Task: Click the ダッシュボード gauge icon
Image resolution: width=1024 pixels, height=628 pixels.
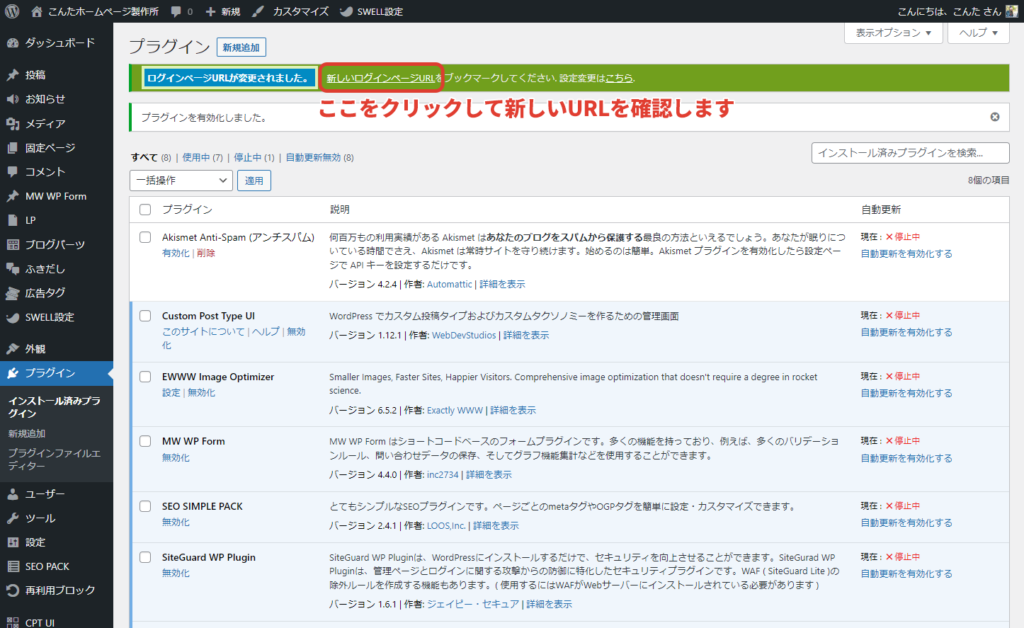Action: click(12, 43)
